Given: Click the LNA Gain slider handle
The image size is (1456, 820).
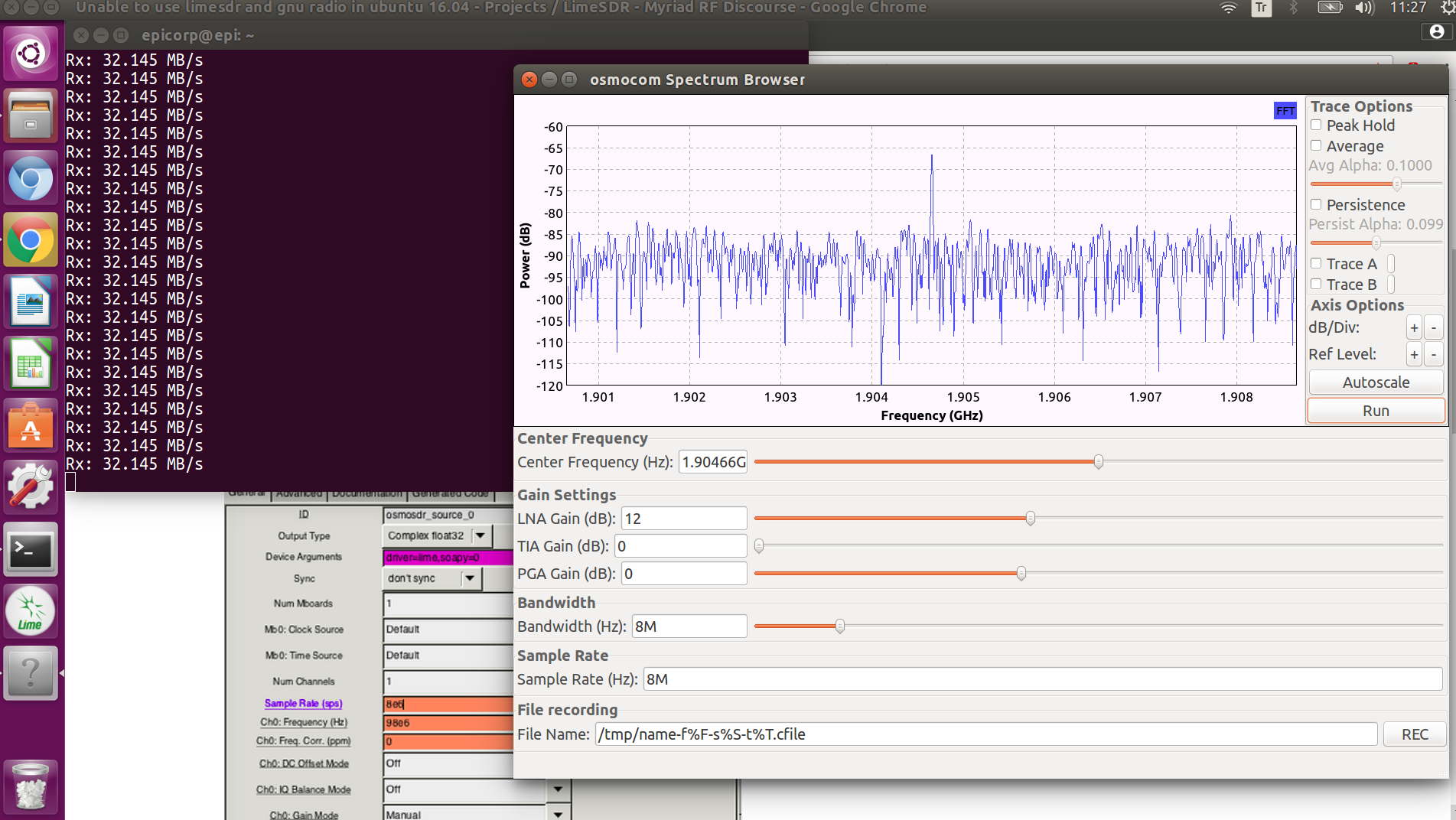Looking at the screenshot, I should [1031, 519].
